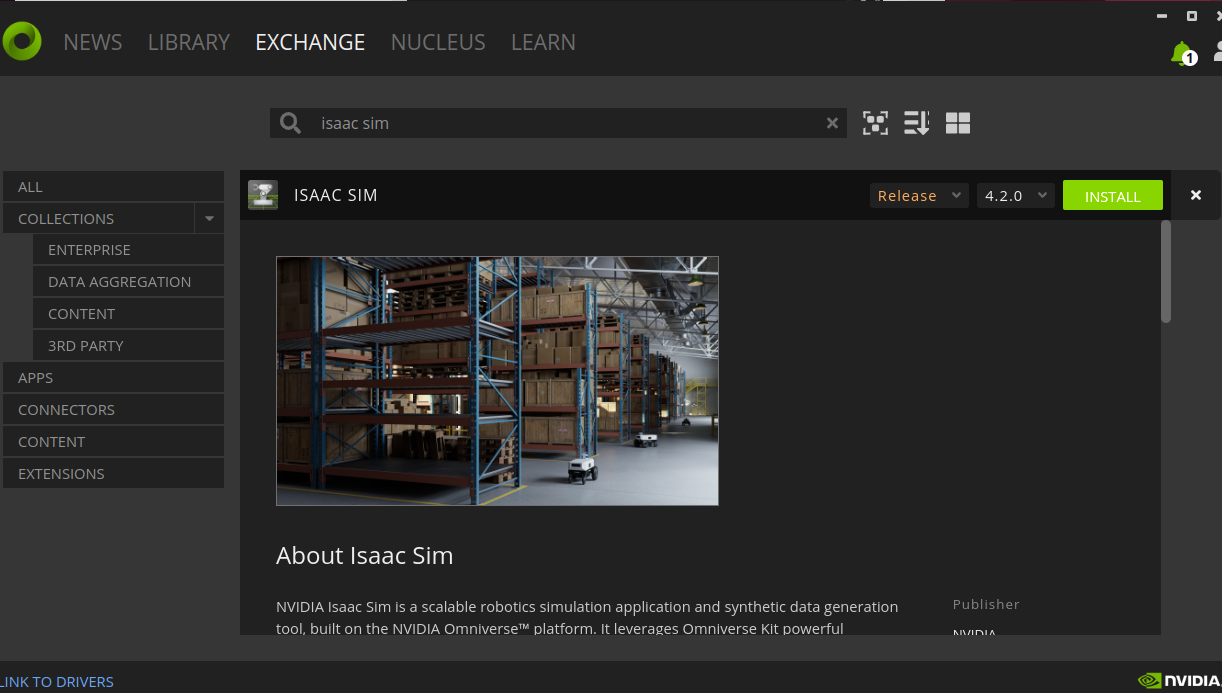This screenshot has height=693, width=1222.
Task: Open the LINK TO DRIVERS link
Action: coord(57,682)
